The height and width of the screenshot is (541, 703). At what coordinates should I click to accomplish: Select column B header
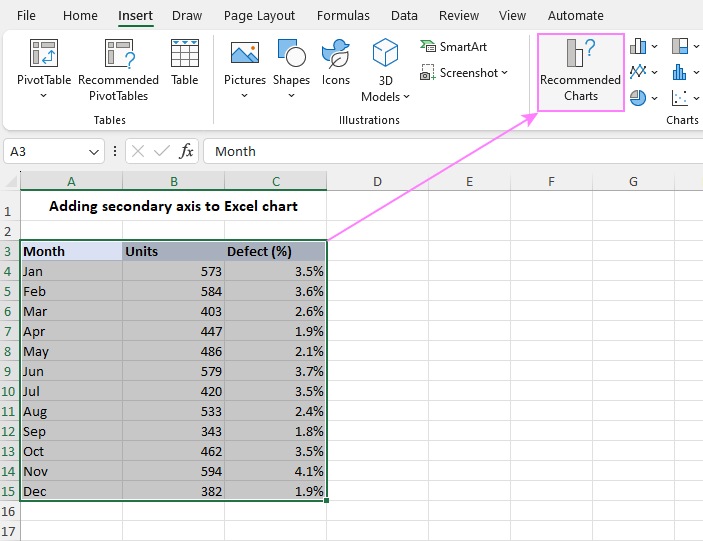(174, 181)
